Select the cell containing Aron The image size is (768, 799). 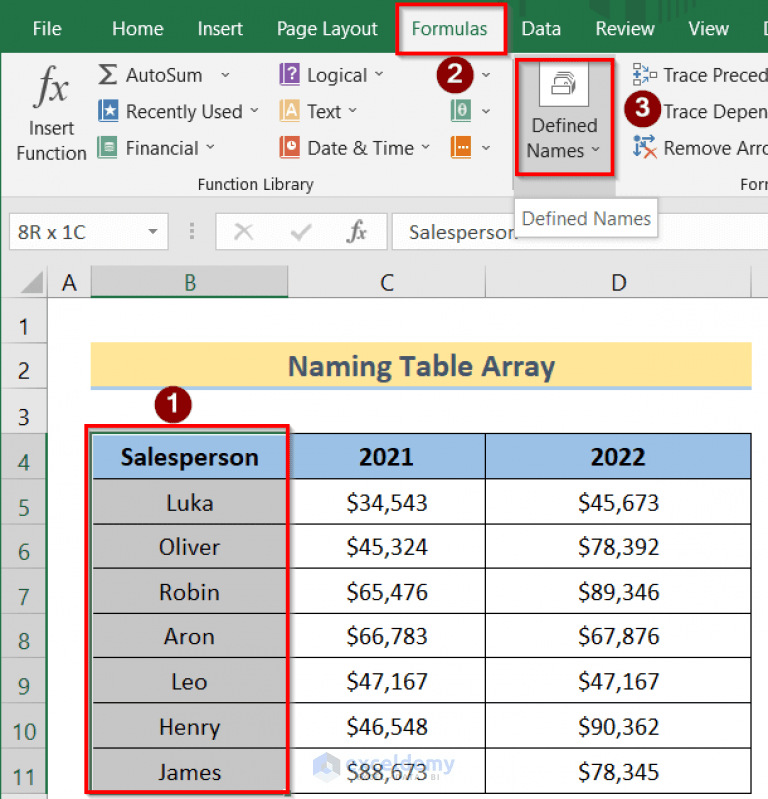[190, 636]
